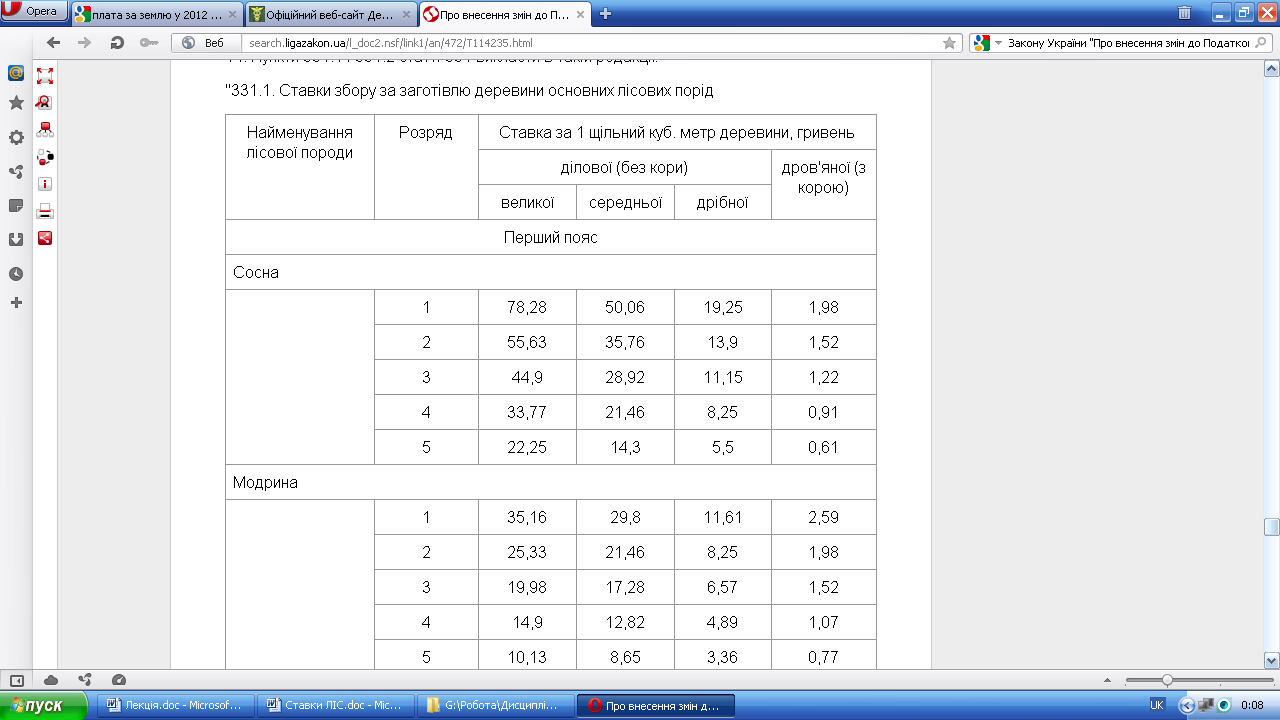Toggle the panels sidebar button at bottom-left
This screenshot has height=720, width=1280.
coord(16,679)
